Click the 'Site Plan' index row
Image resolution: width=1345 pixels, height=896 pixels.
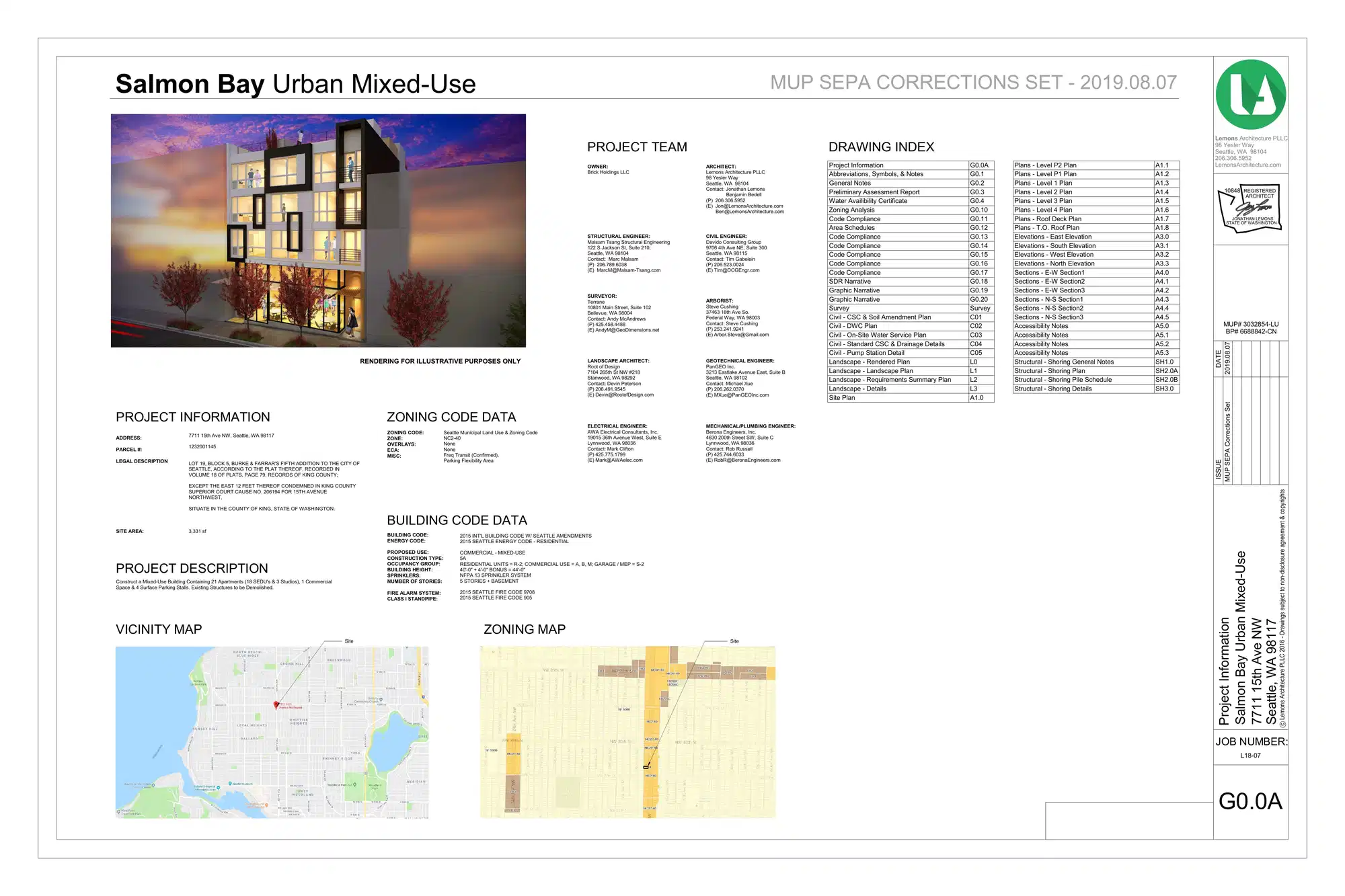coord(911,398)
